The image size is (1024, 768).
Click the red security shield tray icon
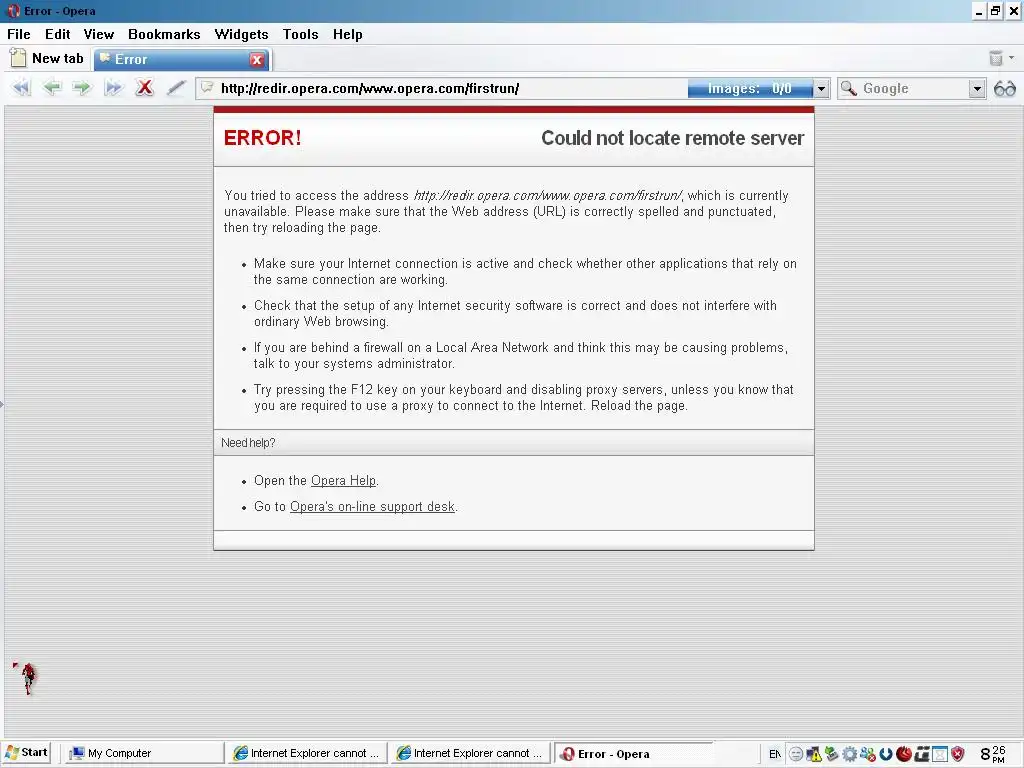pyautogui.click(x=958, y=754)
